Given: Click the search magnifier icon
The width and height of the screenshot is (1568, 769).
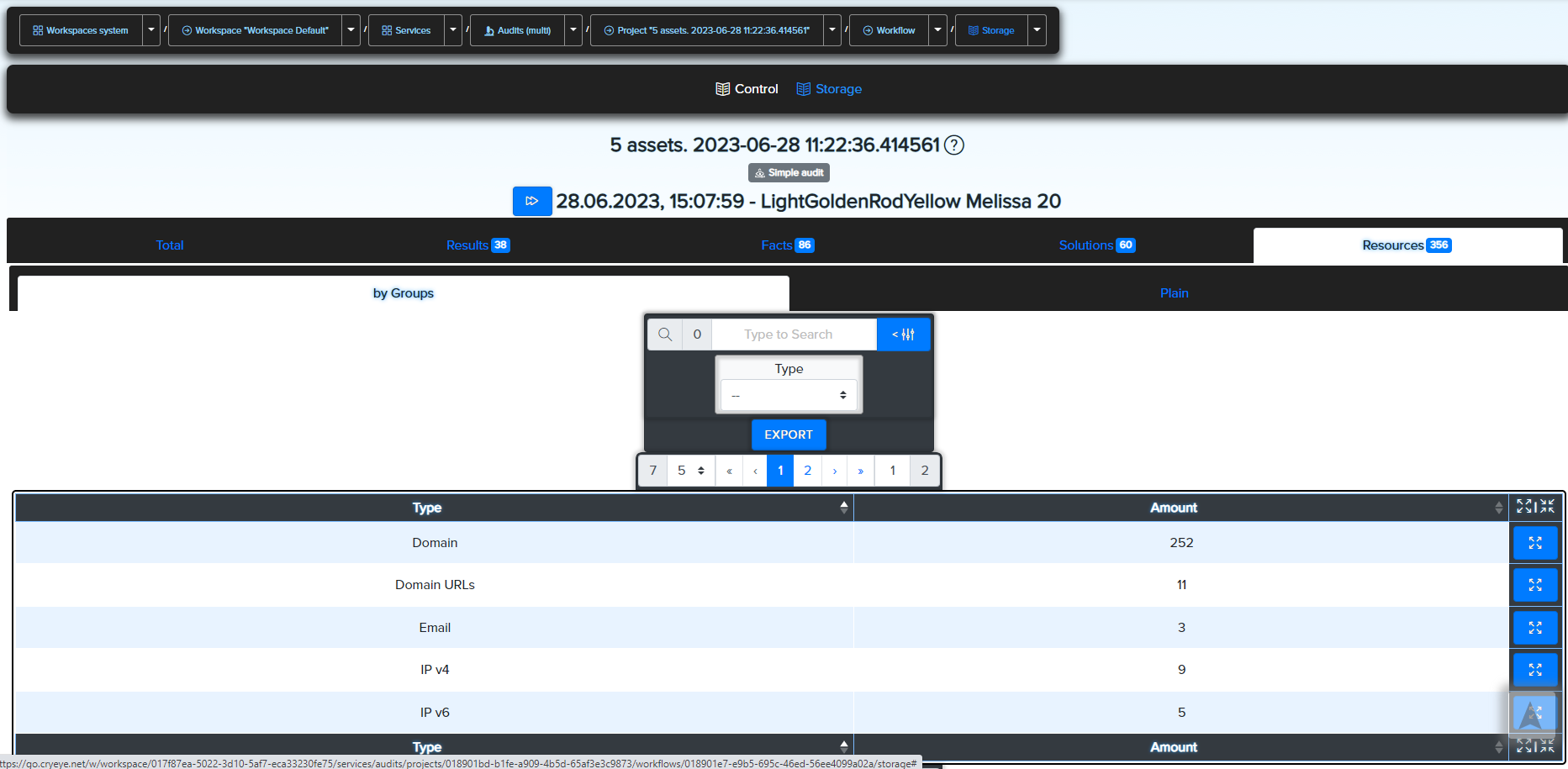Looking at the screenshot, I should click(x=665, y=334).
